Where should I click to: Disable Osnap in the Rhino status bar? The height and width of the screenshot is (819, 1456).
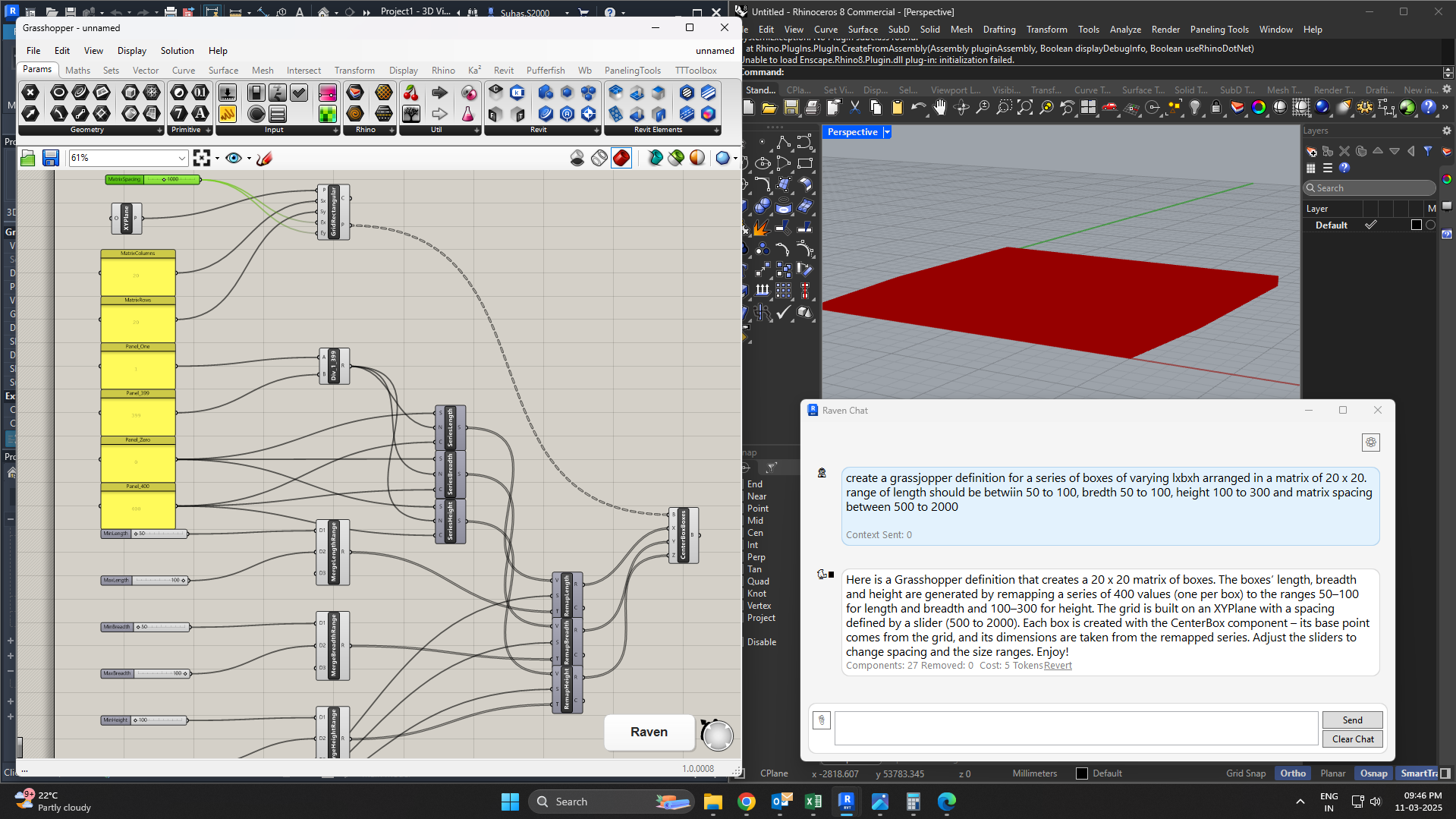click(x=1373, y=773)
